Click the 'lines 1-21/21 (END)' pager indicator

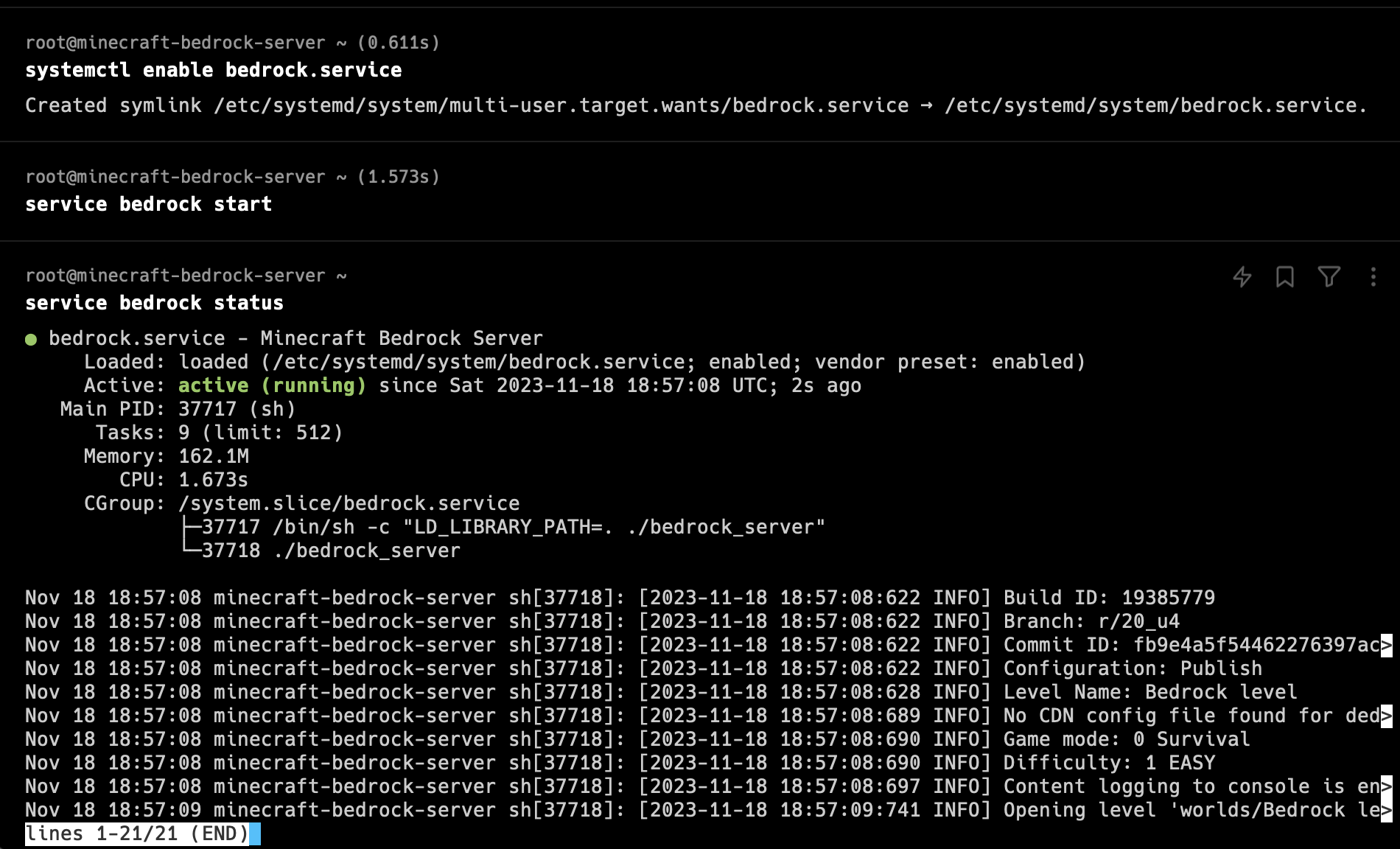click(138, 834)
